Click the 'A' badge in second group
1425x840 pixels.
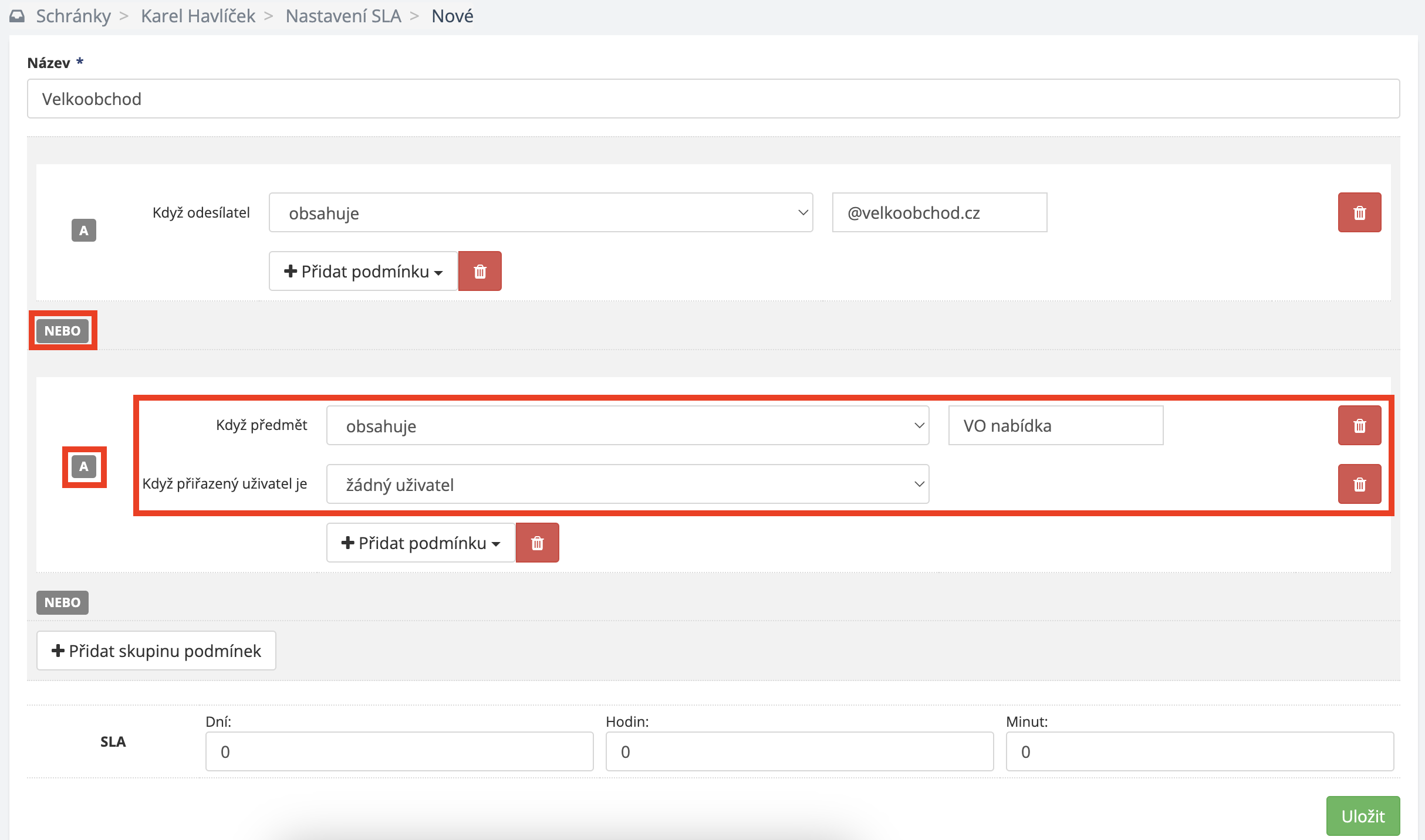(x=83, y=467)
